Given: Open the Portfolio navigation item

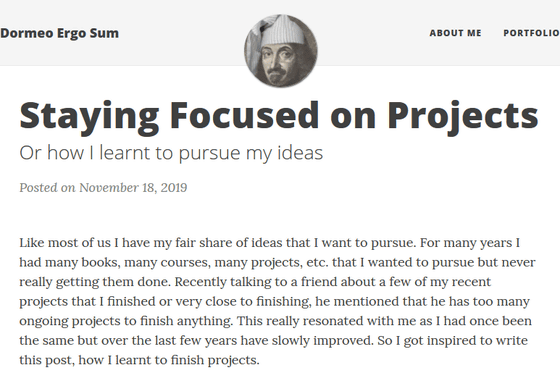Looking at the screenshot, I should coord(531,33).
